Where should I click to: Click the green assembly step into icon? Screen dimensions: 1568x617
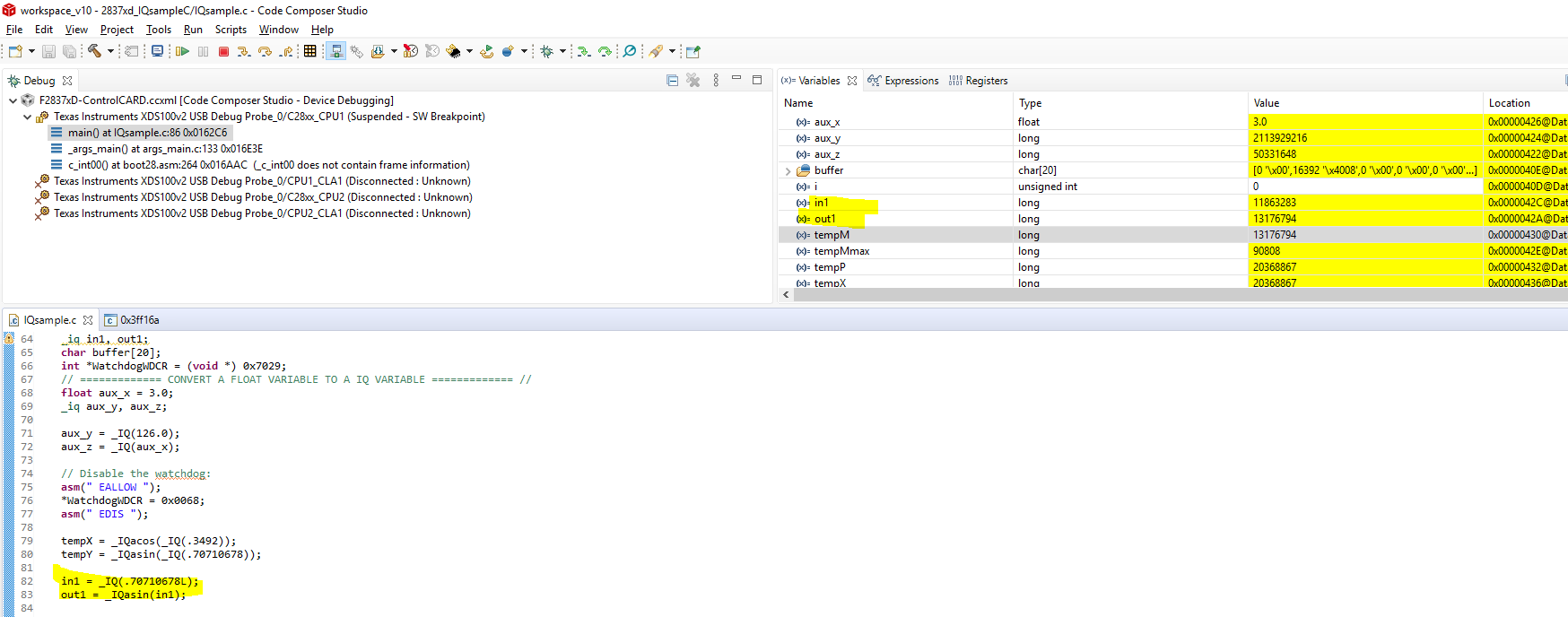[x=583, y=51]
